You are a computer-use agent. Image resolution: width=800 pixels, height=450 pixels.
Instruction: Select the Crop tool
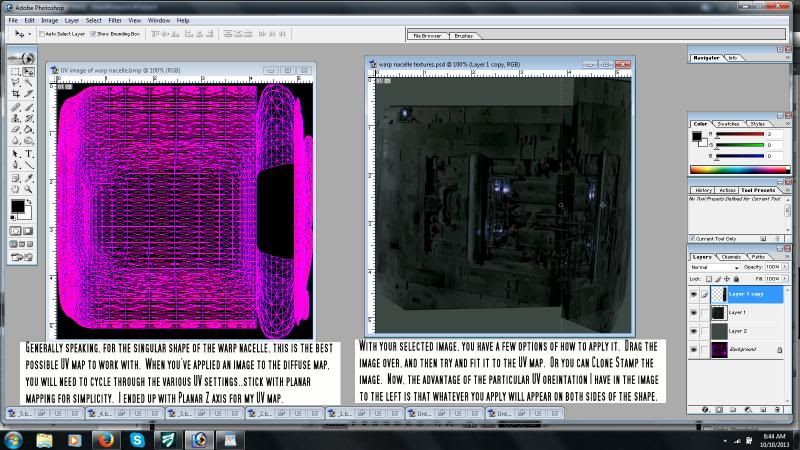[x=15, y=94]
